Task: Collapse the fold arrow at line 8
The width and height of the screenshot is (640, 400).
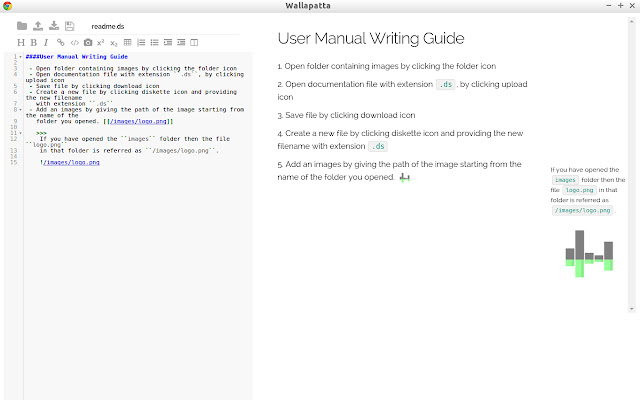Action: [21, 109]
